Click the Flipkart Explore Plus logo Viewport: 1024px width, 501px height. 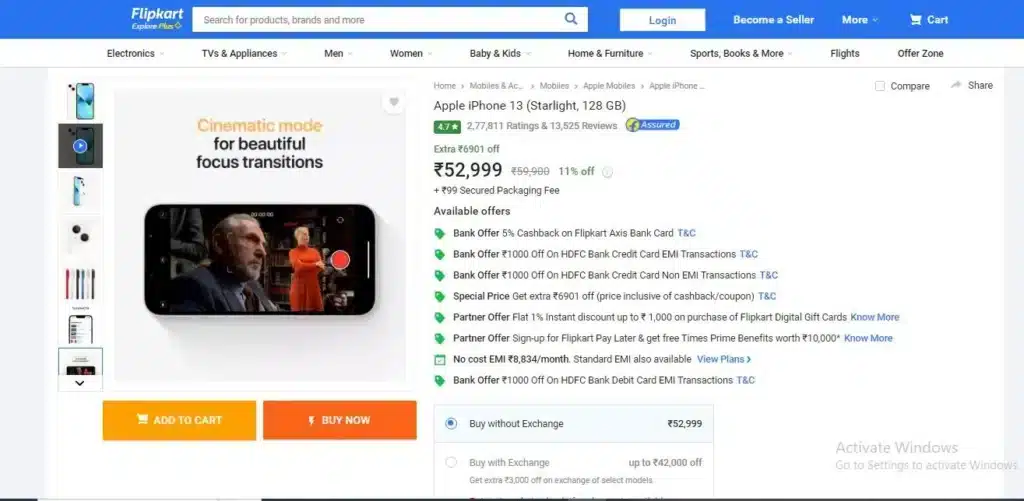coord(157,19)
